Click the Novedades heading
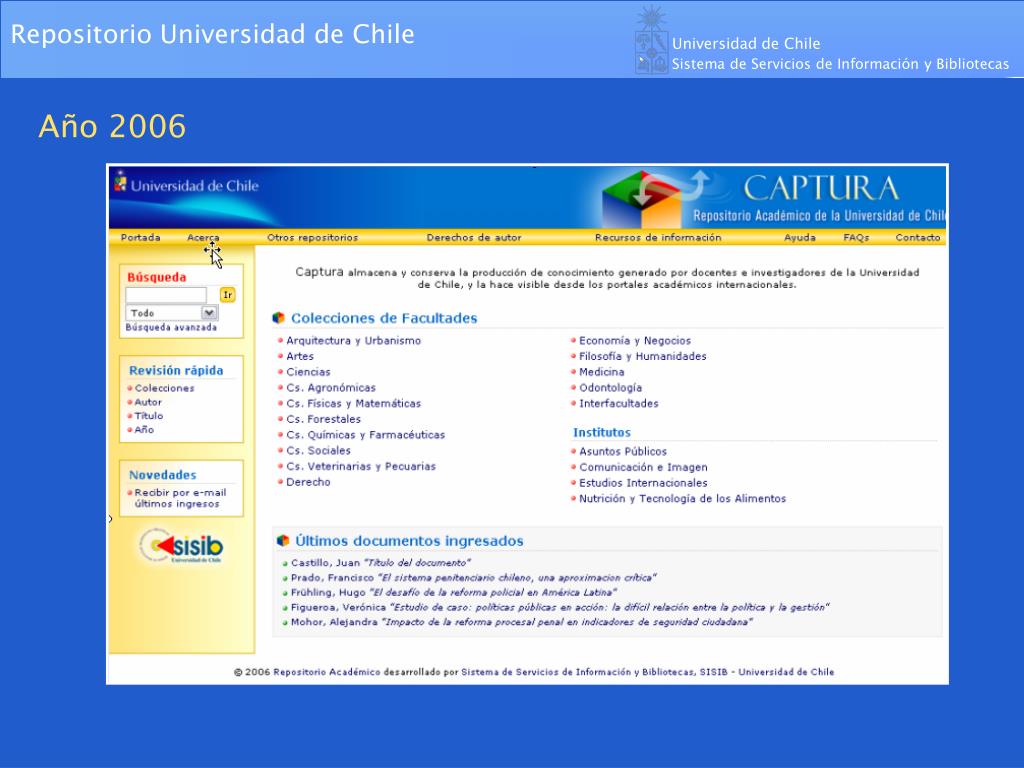The height and width of the screenshot is (768, 1024). (163, 475)
